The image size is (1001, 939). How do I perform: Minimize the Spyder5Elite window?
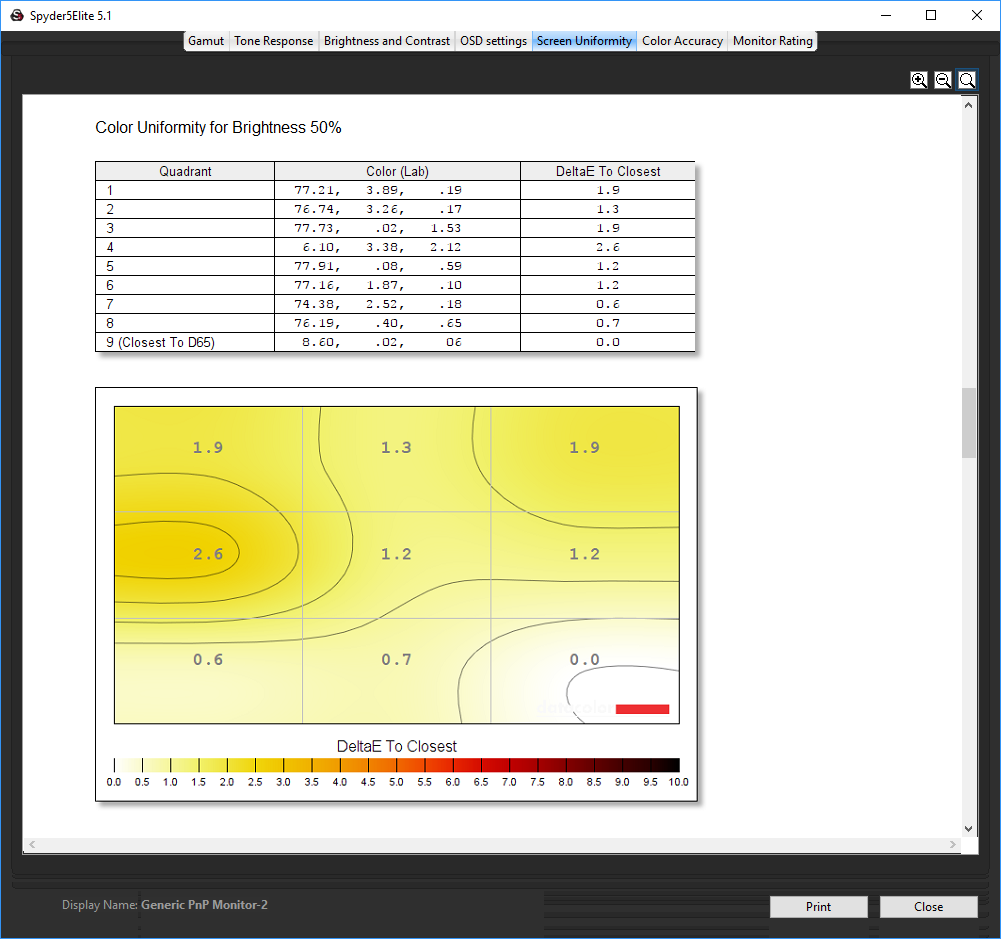[x=885, y=15]
